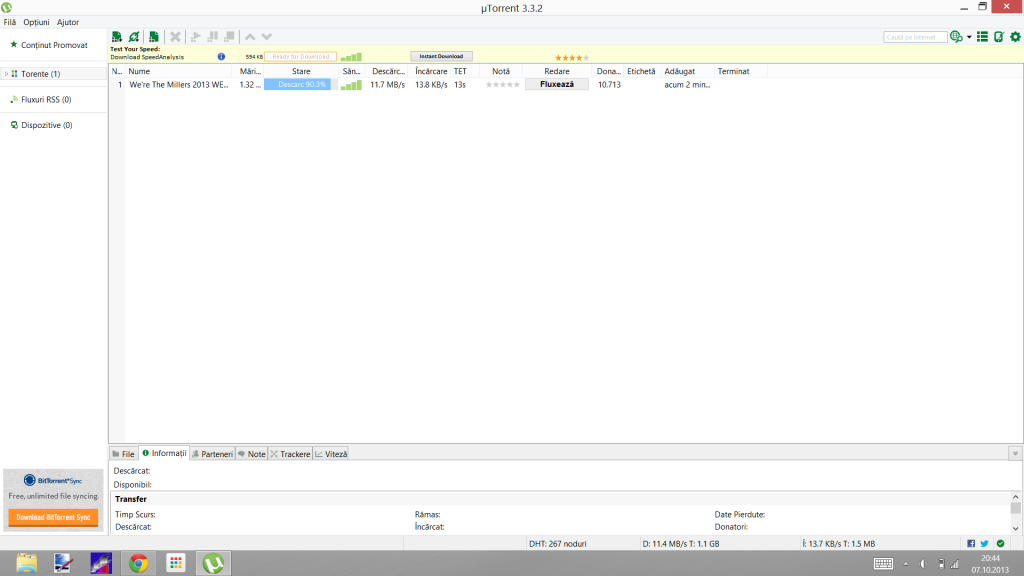This screenshot has width=1024, height=576.
Task: Switch to the Parteneri tab
Action: tap(212, 454)
